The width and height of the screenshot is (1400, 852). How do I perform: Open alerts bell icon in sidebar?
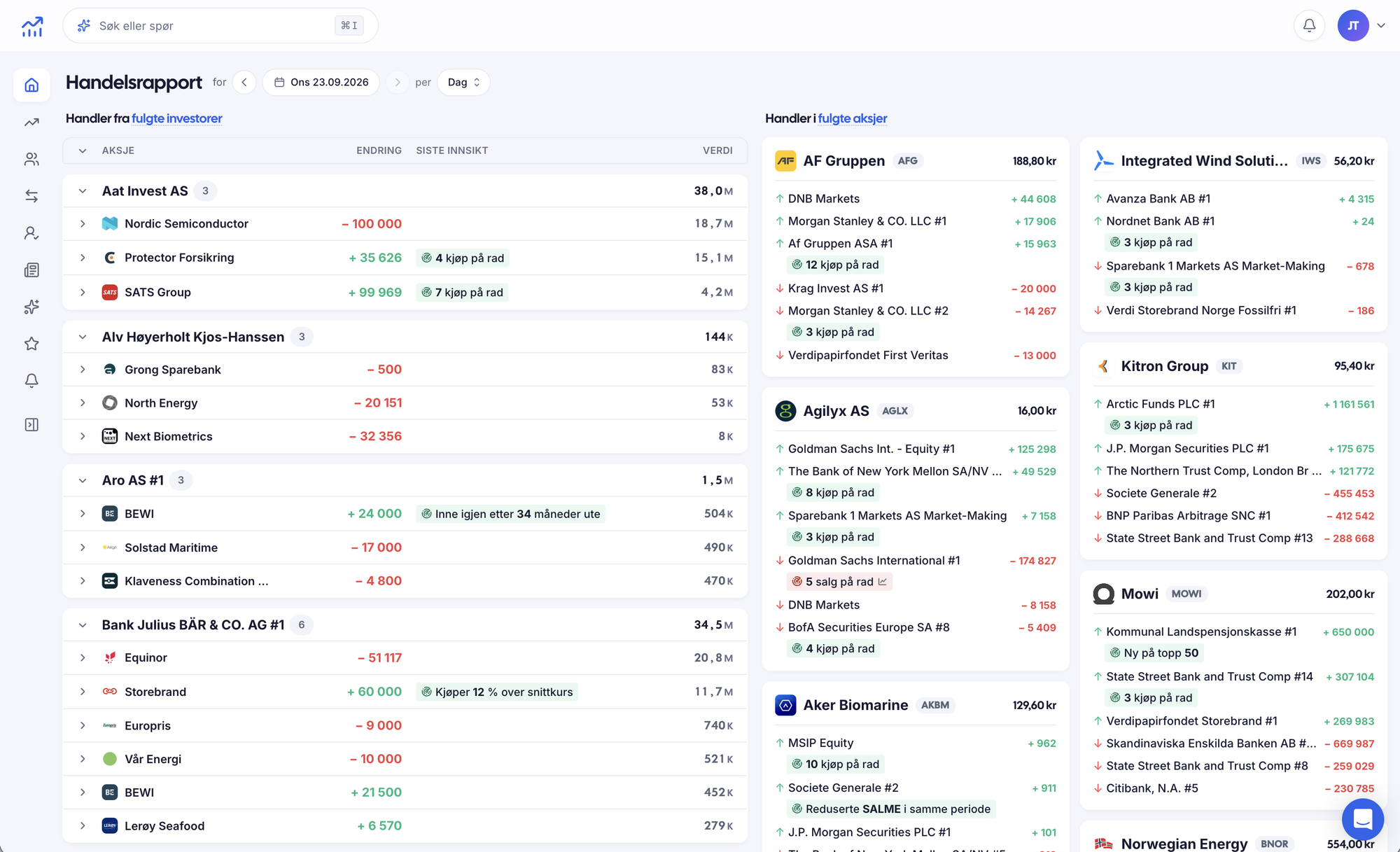[31, 380]
